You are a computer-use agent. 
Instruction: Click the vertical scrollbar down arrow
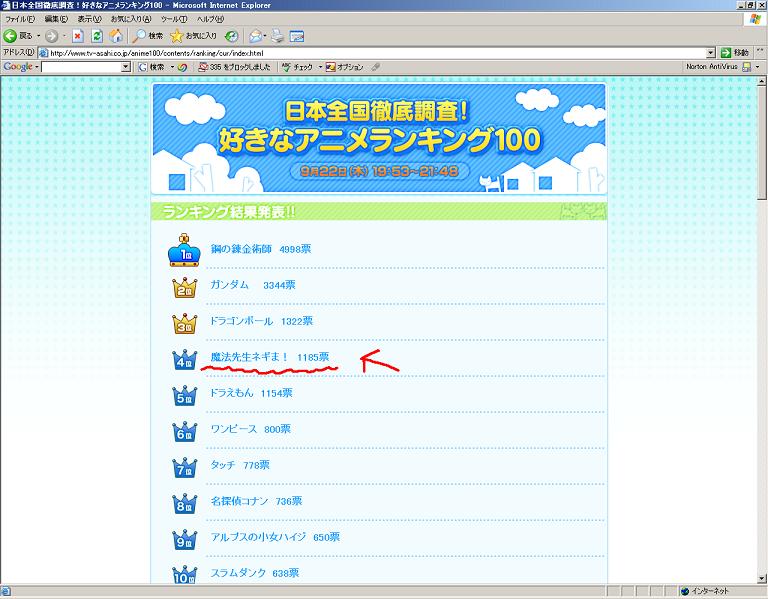click(x=762, y=579)
